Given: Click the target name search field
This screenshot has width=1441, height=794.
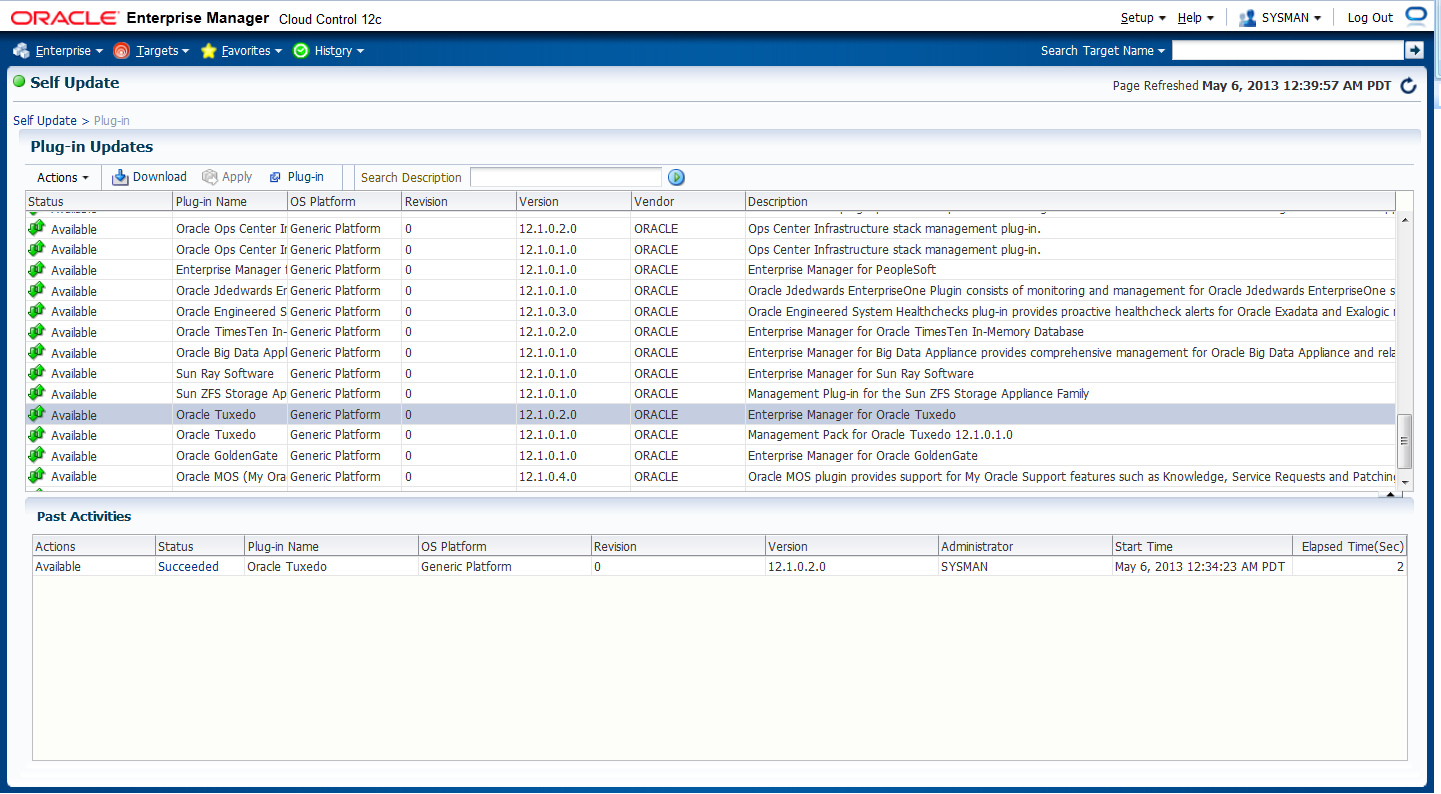Looking at the screenshot, I should [1288, 50].
